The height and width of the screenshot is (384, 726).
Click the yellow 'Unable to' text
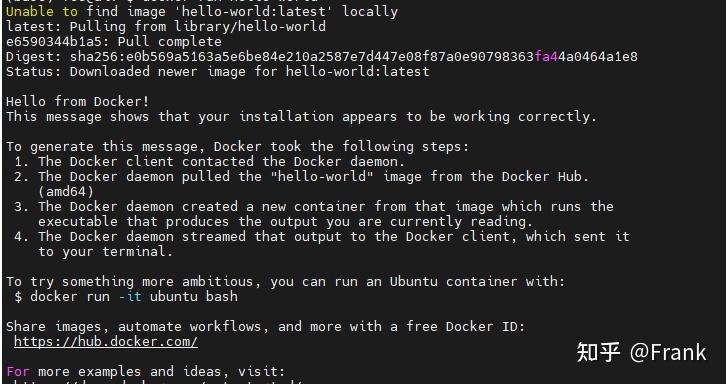coord(42,12)
